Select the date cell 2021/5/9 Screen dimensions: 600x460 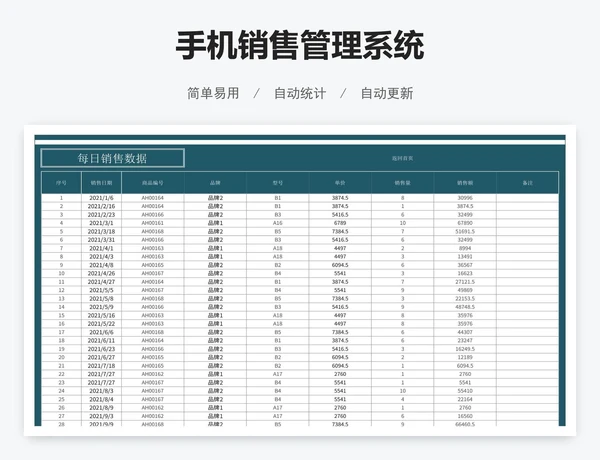101,307
